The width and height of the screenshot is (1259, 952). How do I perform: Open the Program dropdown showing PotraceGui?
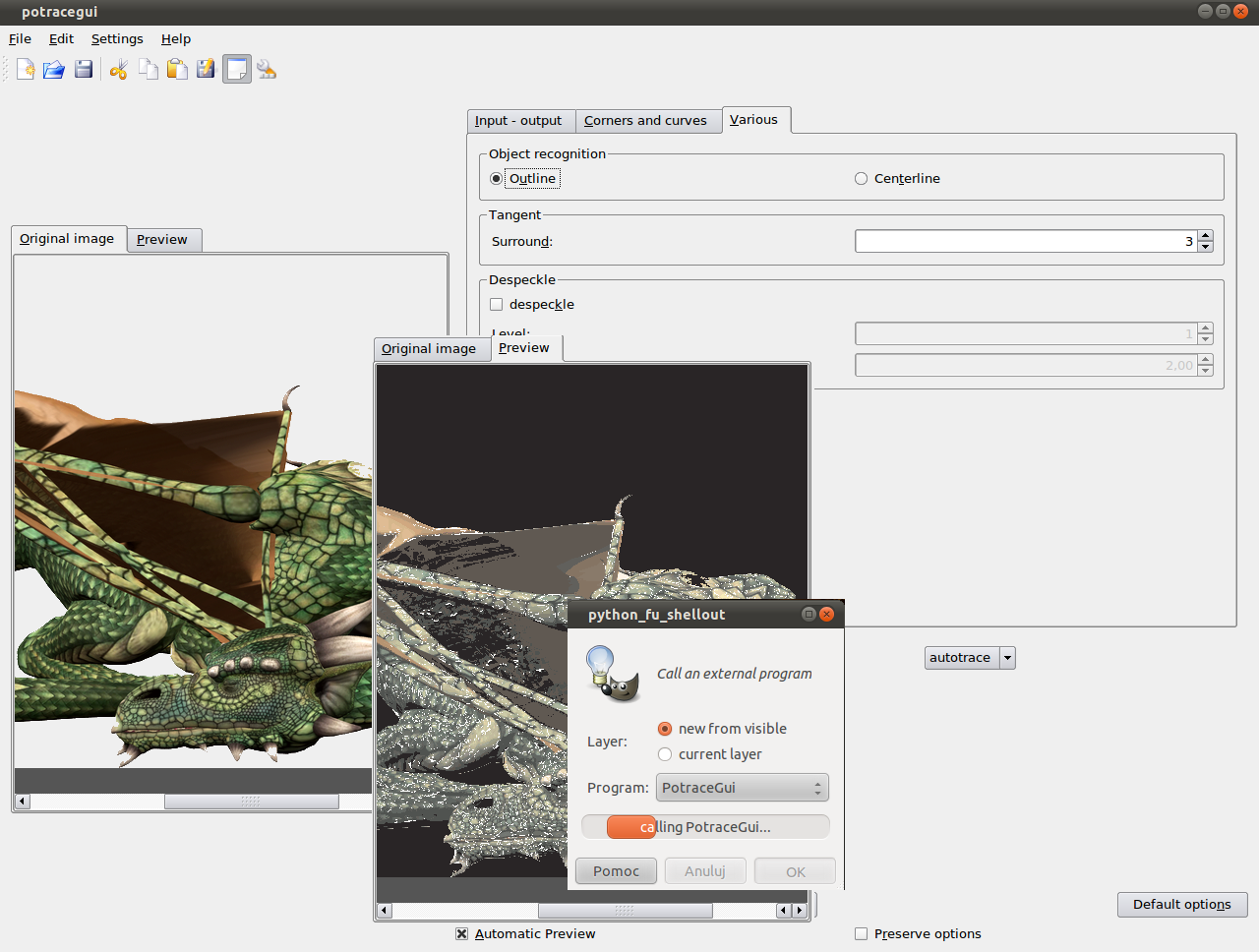tap(743, 788)
